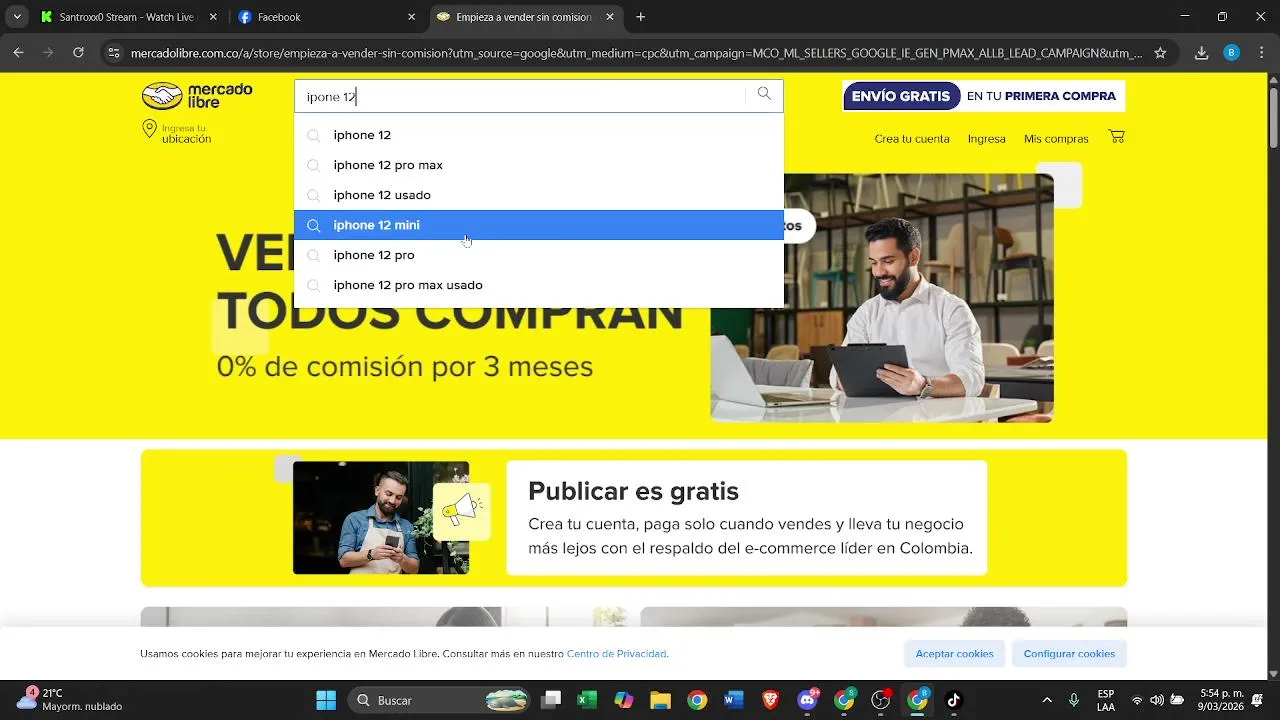
Task: Open Word from the taskbar
Action: 734,700
